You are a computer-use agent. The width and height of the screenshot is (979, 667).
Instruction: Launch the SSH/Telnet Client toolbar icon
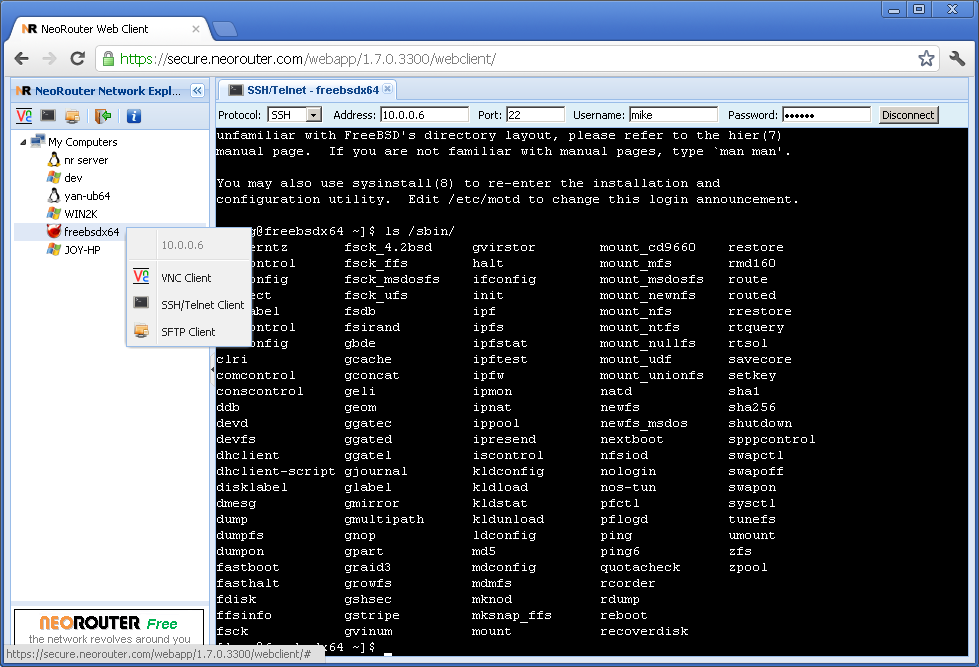coord(48,116)
